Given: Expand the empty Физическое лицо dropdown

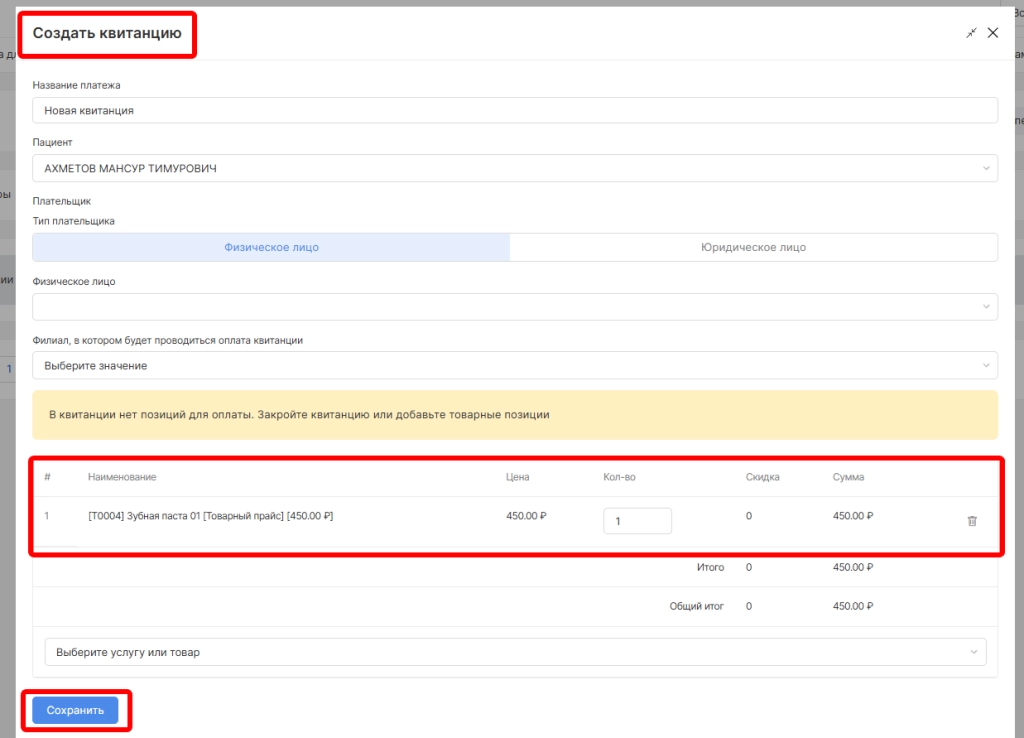Looking at the screenshot, I should tap(514, 307).
